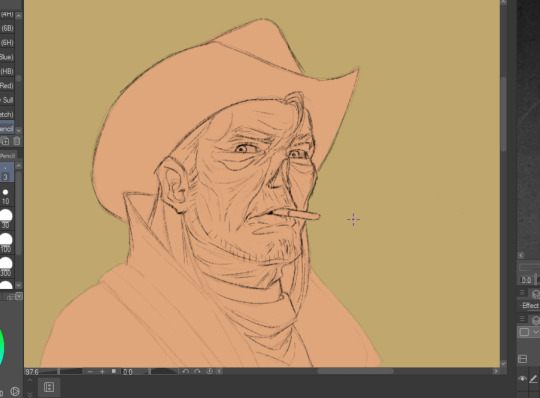The image size is (540, 398).
Task: Collapse the right panel using the arrow
Action: coord(521,255)
